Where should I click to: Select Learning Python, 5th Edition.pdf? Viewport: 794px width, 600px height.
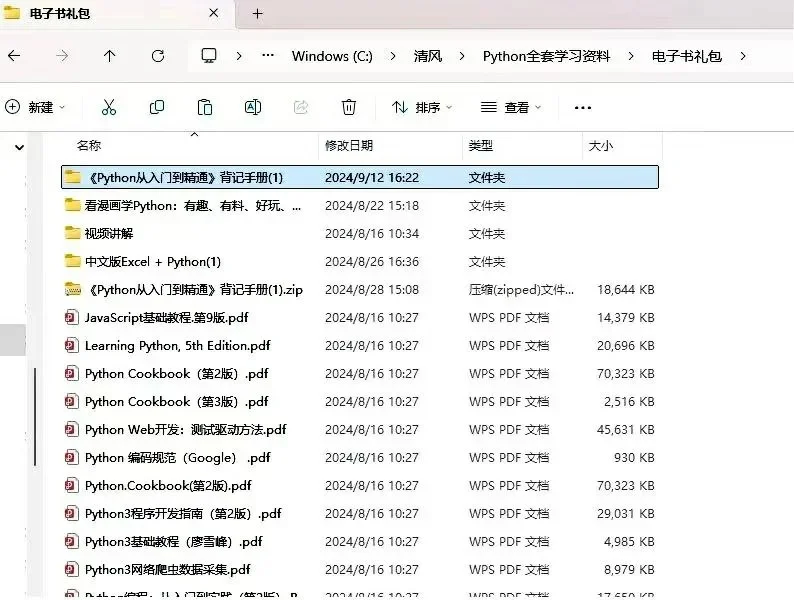[360, 346]
